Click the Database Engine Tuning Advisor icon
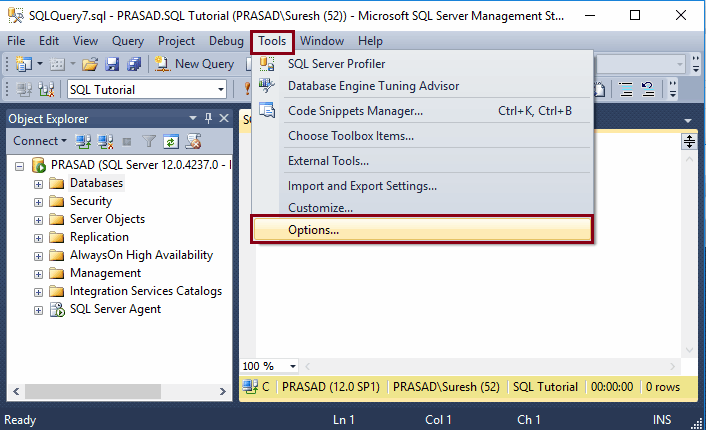 click(267, 86)
